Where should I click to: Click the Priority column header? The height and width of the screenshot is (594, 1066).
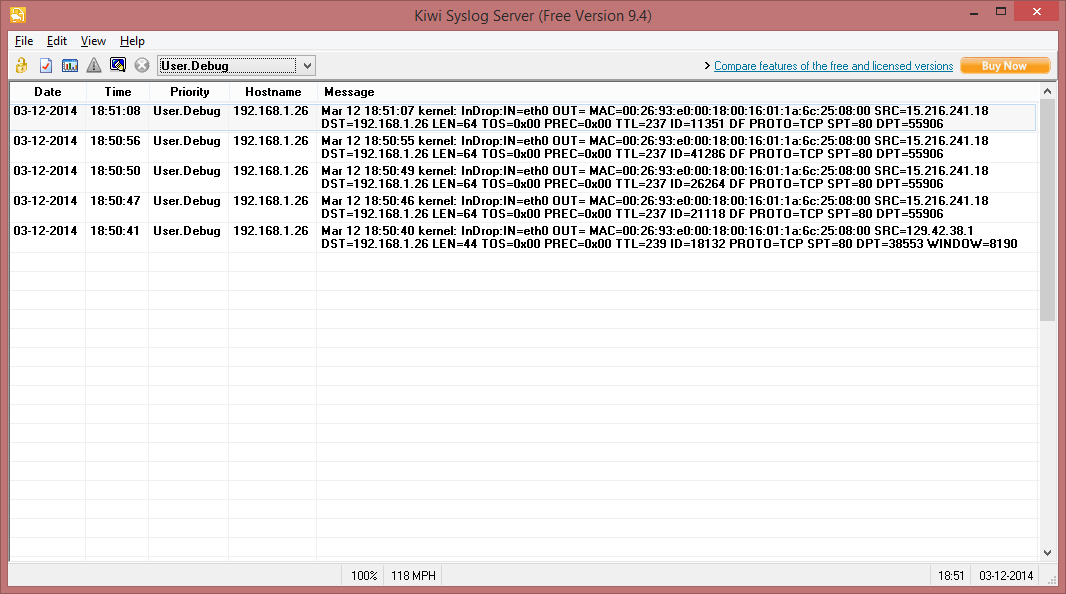point(189,92)
